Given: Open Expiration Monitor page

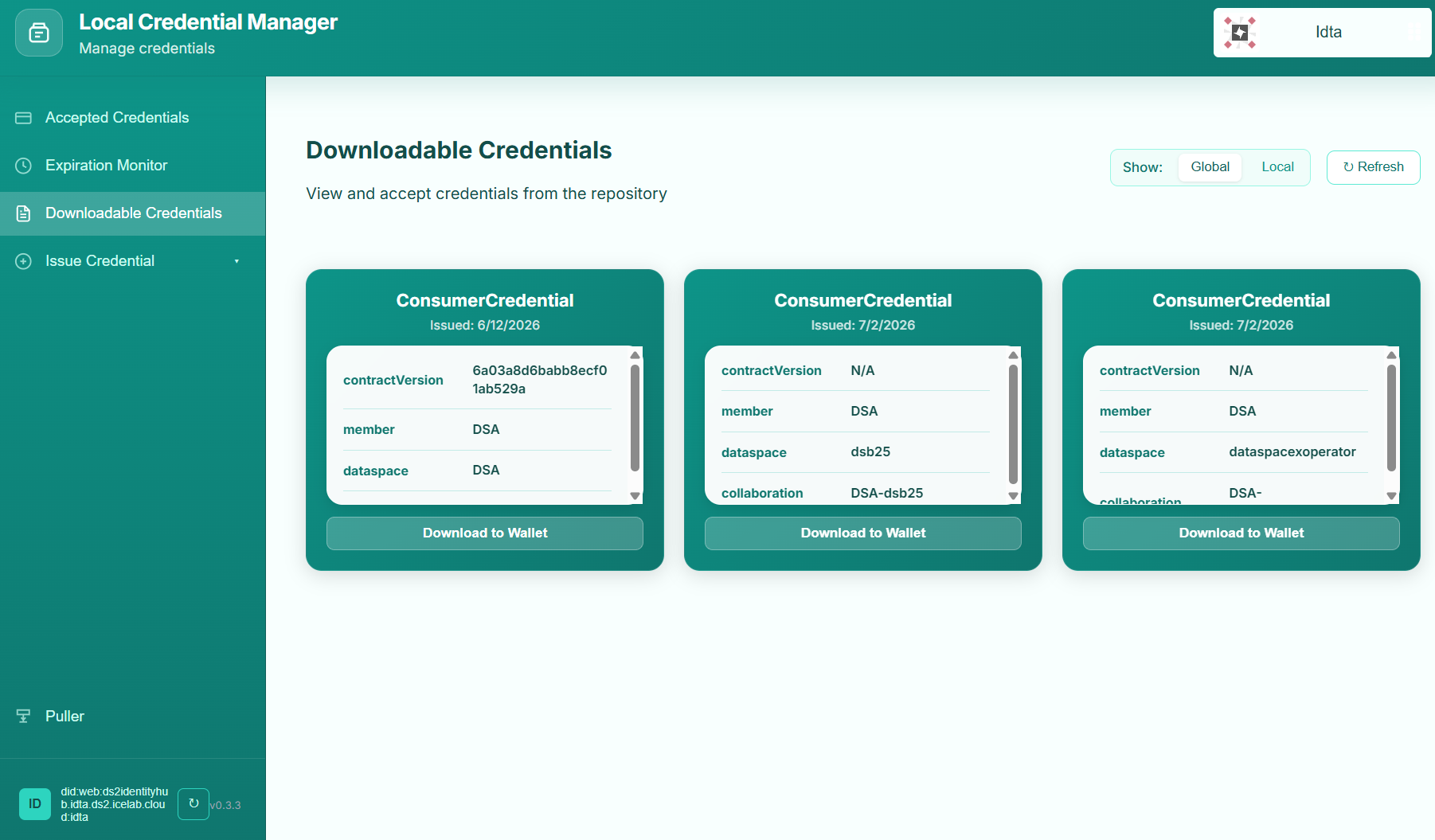Looking at the screenshot, I should (x=133, y=166).
